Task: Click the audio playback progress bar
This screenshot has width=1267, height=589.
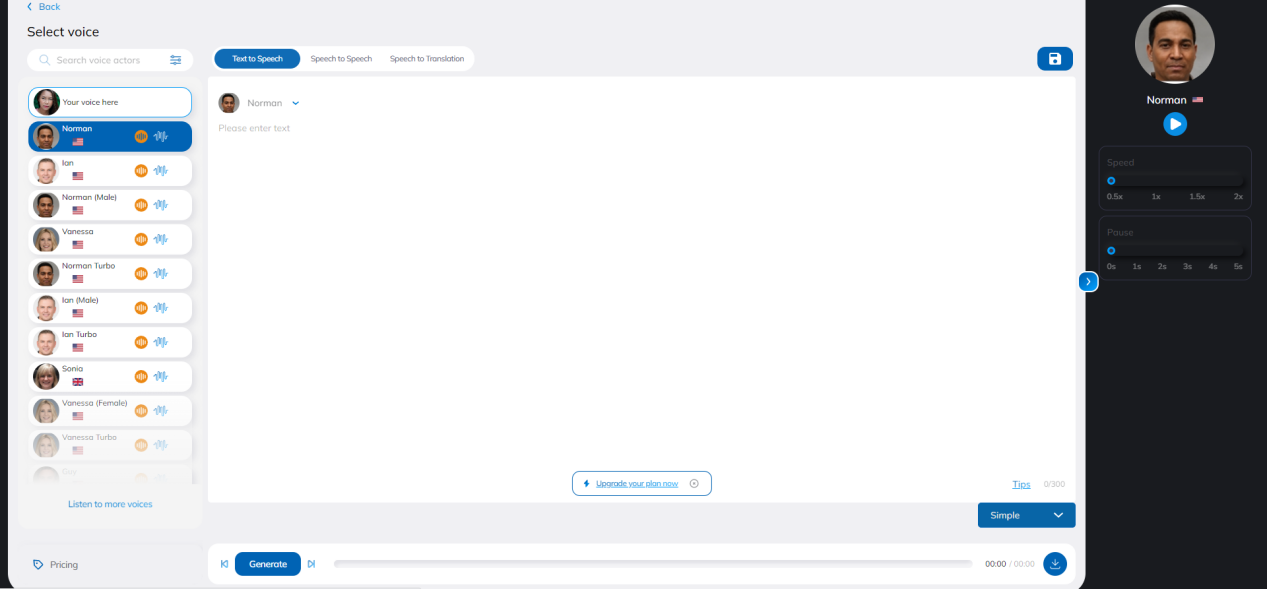Action: [x=653, y=564]
